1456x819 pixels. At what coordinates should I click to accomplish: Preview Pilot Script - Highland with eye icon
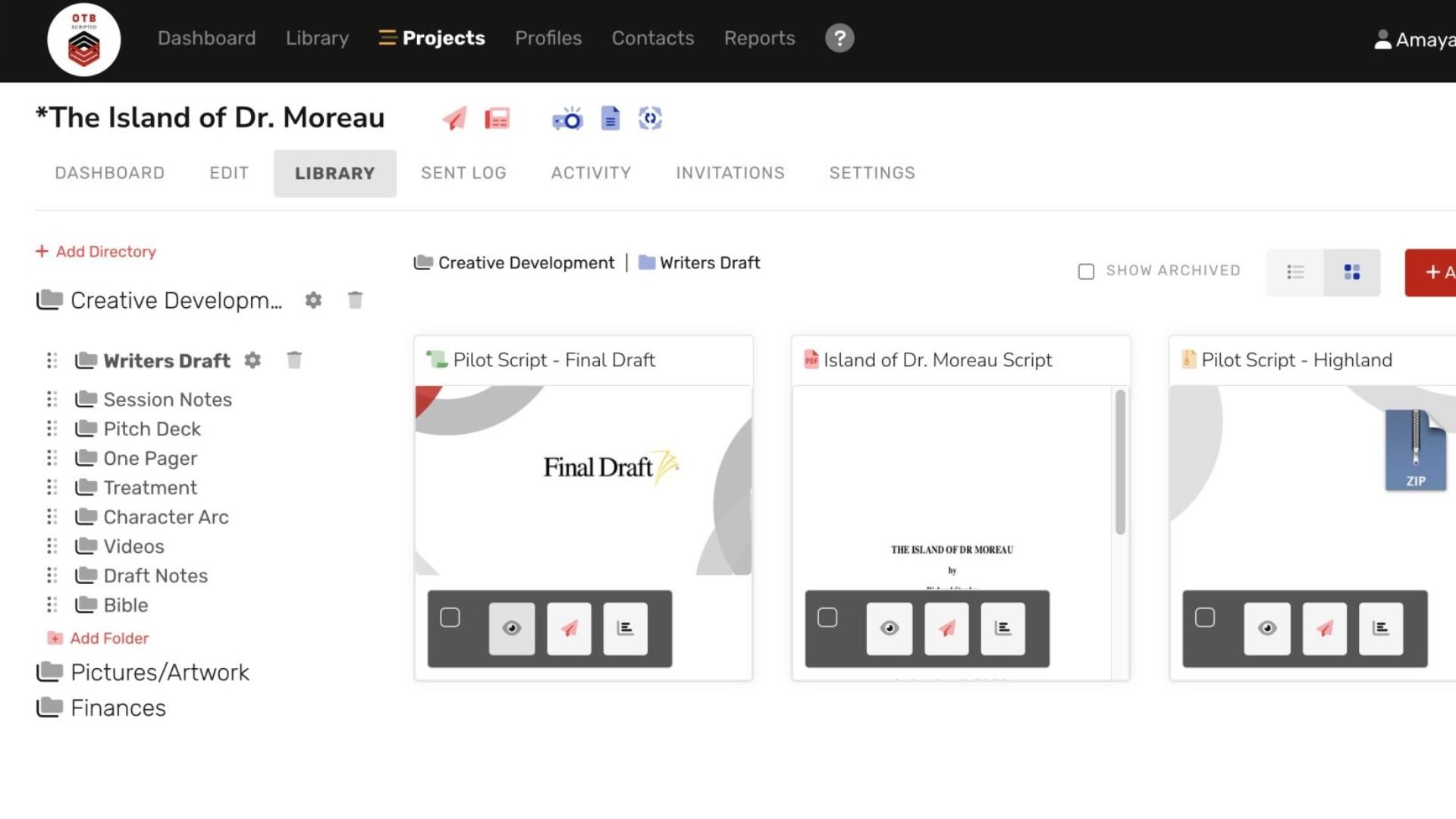(1266, 628)
